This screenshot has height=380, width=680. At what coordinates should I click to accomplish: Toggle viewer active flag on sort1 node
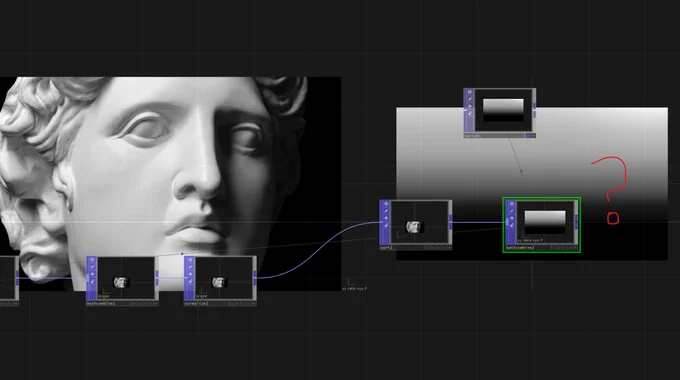pos(450,248)
